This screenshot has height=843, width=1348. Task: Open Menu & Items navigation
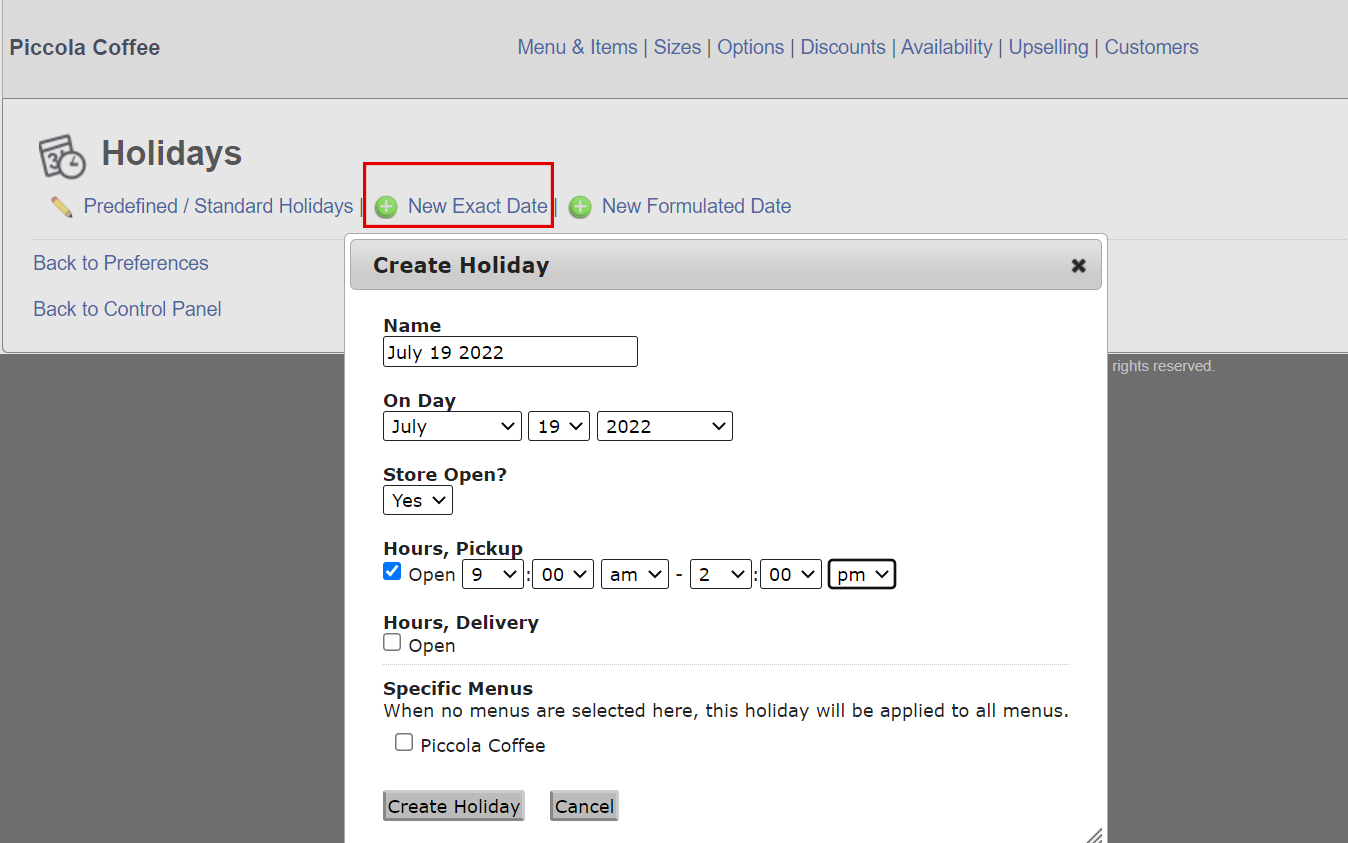(577, 47)
